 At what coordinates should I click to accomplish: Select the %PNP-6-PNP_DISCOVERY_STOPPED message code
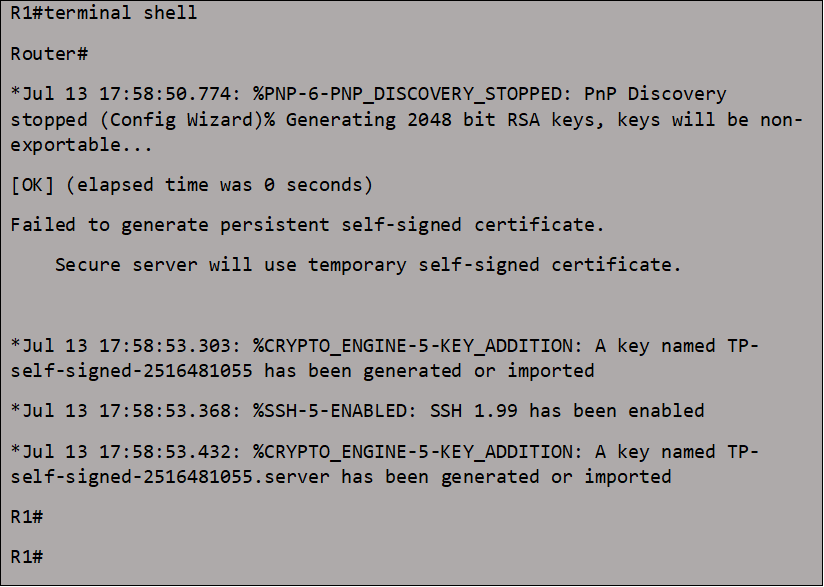tap(407, 94)
